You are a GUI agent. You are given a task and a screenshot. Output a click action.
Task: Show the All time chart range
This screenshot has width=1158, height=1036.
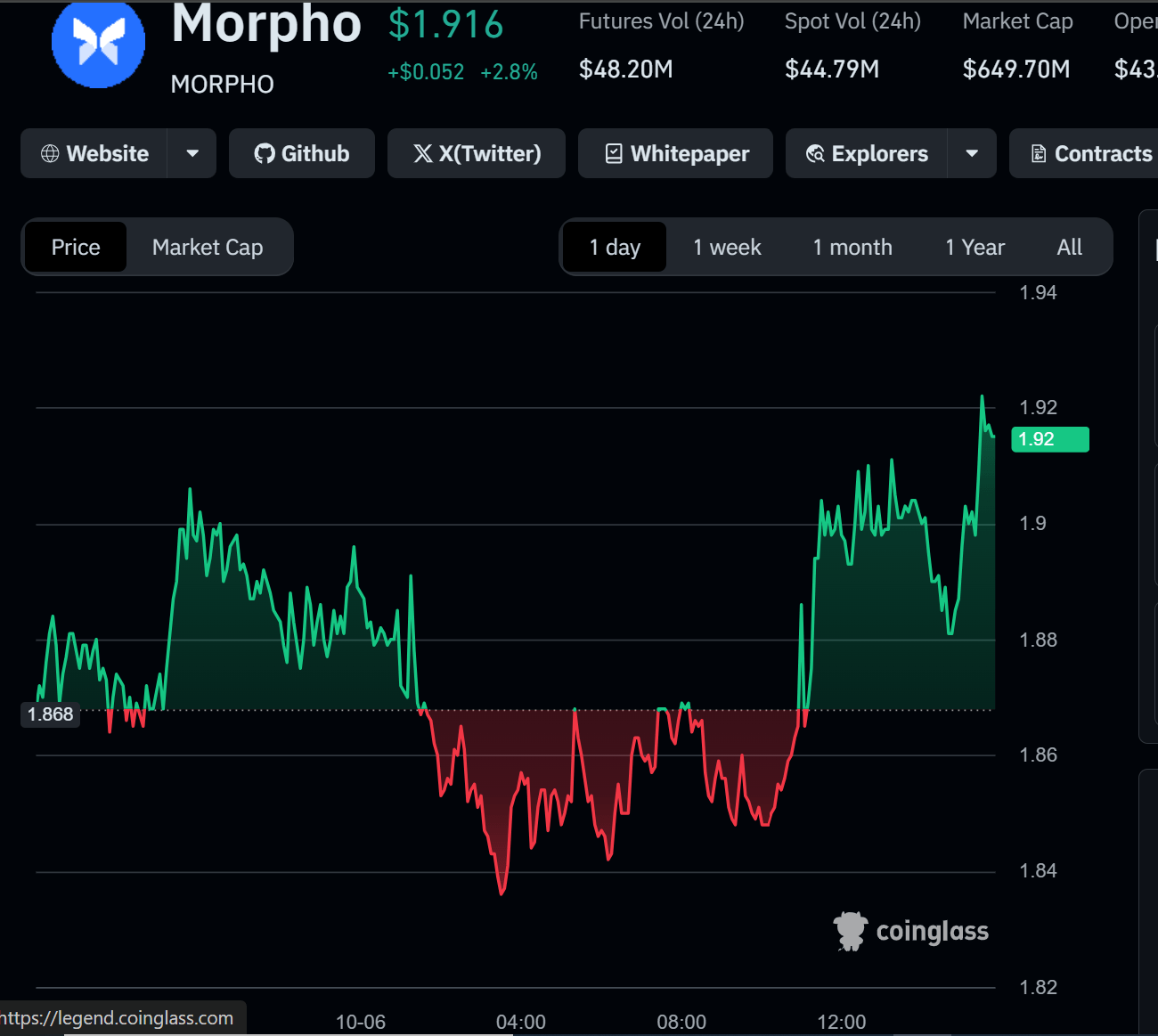pos(1069,247)
